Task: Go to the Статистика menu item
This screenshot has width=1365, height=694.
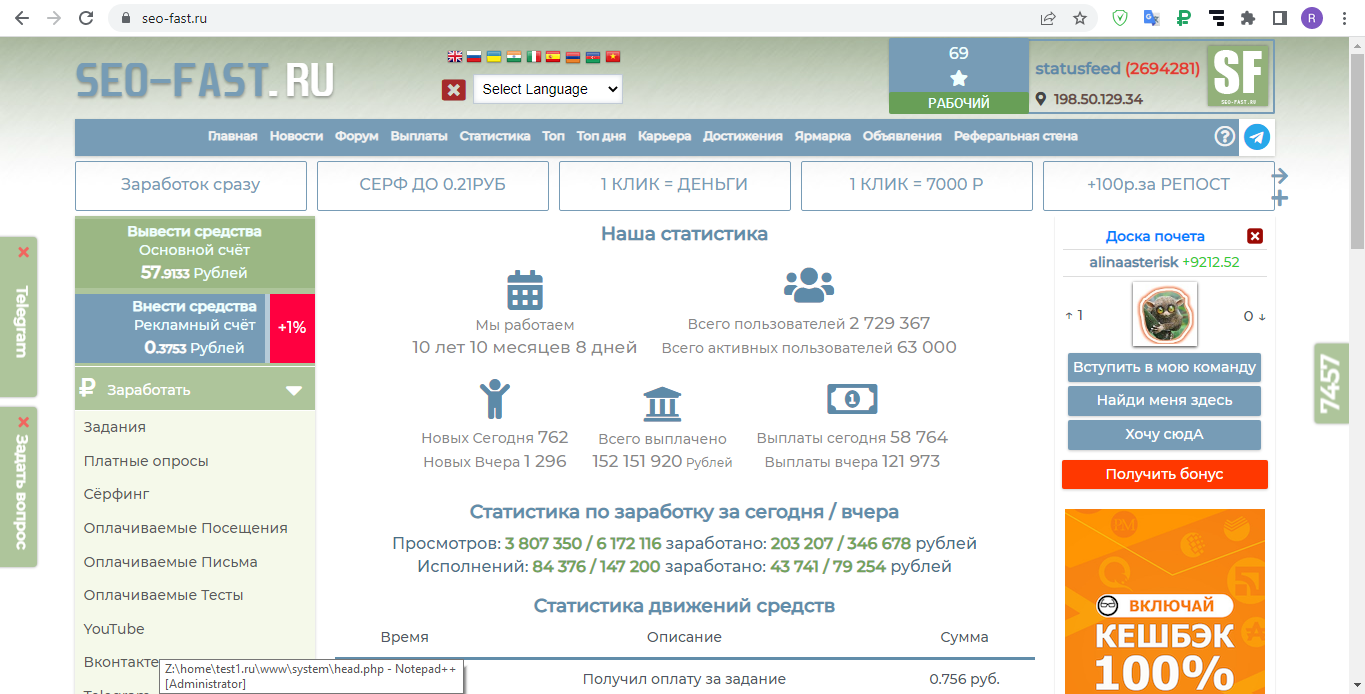Action: click(494, 136)
